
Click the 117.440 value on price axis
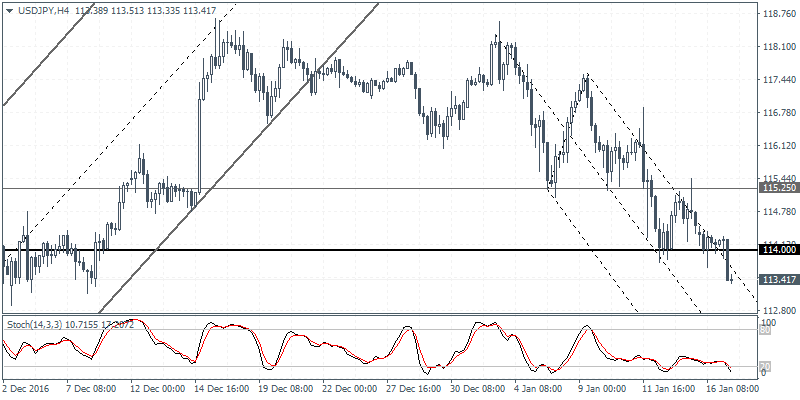[777, 80]
